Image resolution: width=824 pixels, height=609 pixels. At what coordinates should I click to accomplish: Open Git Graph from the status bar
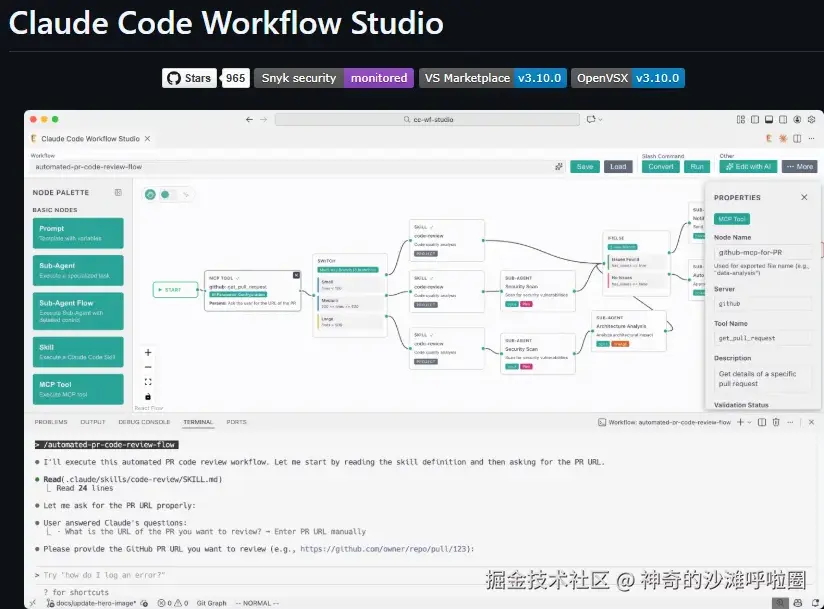(211, 603)
